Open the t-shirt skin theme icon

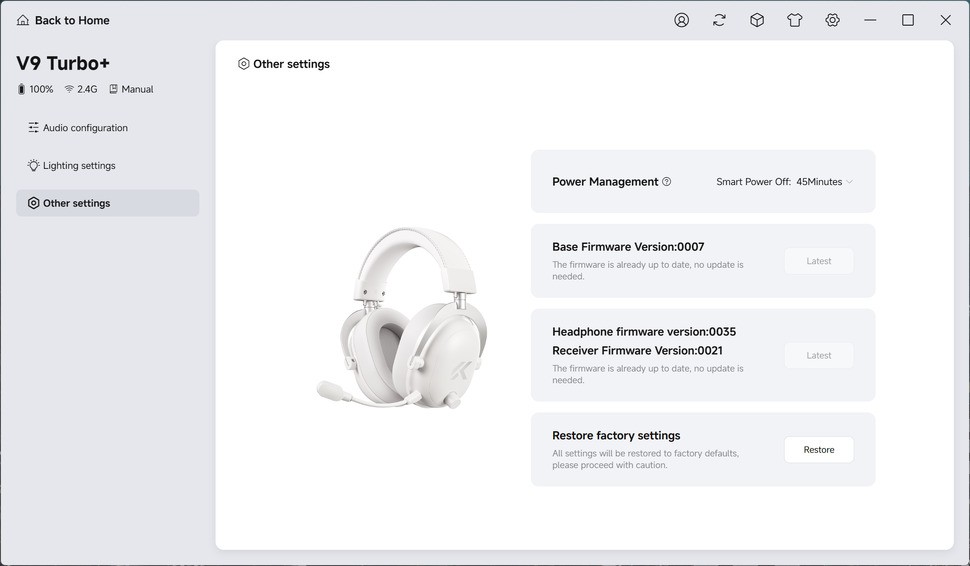[x=794, y=20]
